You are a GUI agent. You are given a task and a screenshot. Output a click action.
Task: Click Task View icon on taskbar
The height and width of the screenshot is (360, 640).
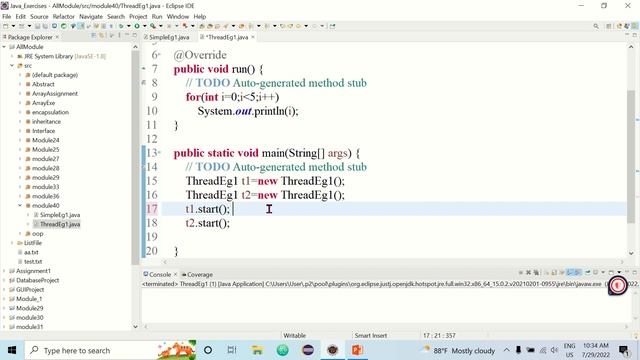232,350
